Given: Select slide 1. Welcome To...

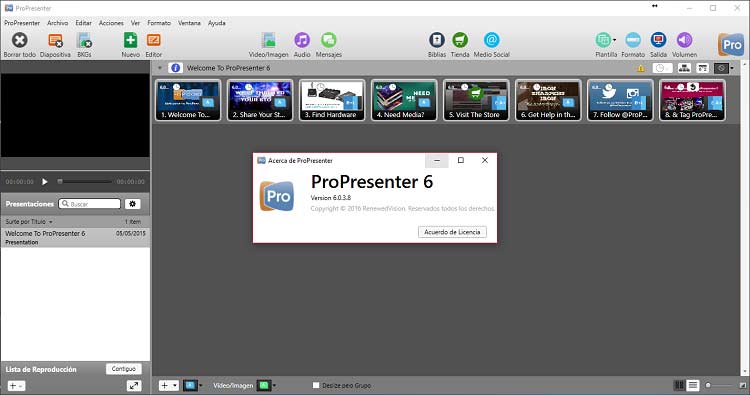Looking at the screenshot, I should point(188,100).
